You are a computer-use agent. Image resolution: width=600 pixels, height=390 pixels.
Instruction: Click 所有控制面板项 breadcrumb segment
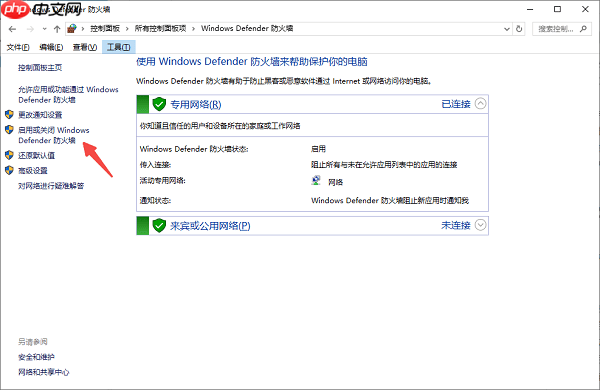[x=160, y=29]
